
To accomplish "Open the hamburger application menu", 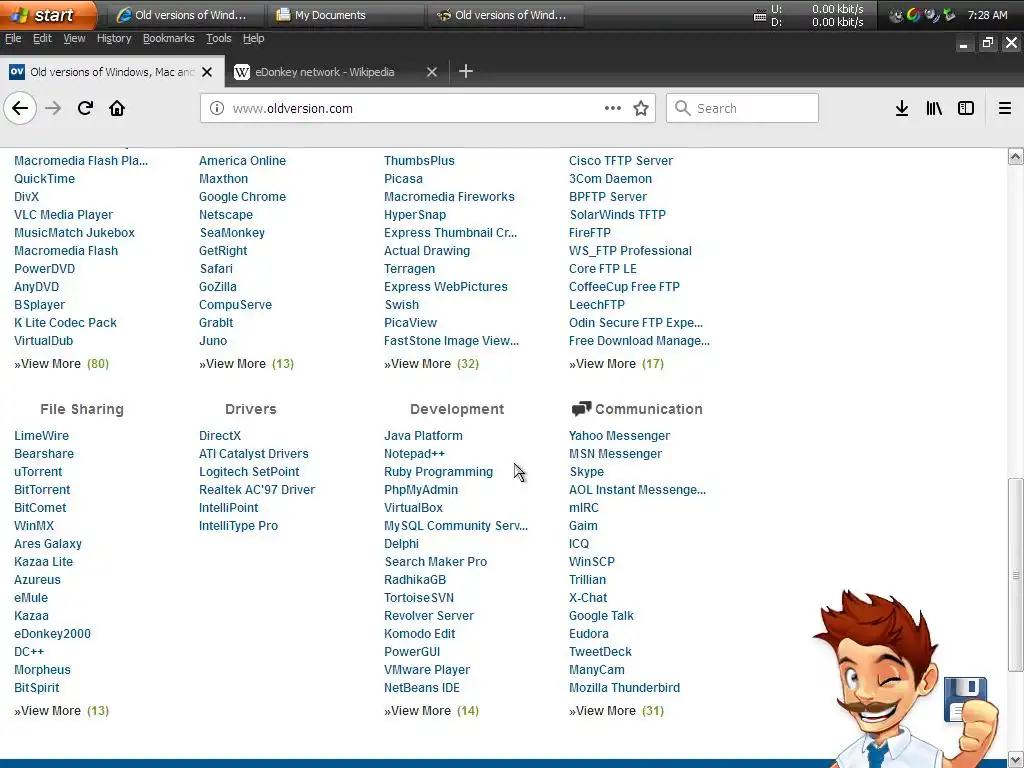I will click(1005, 108).
